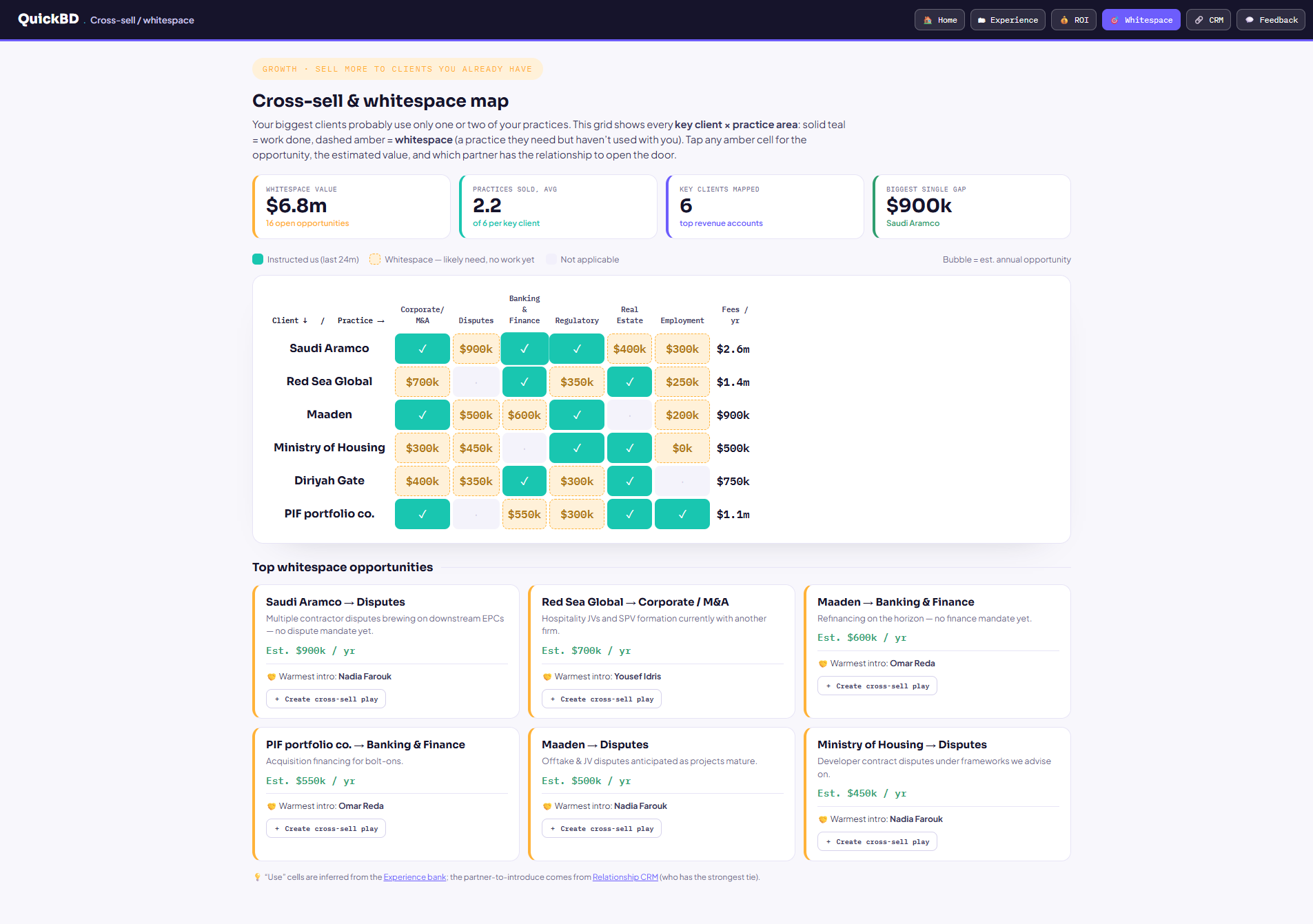Screen dimensions: 1313x924
Task: Click handshake icon in Maaden Disputes card
Action: [547, 807]
